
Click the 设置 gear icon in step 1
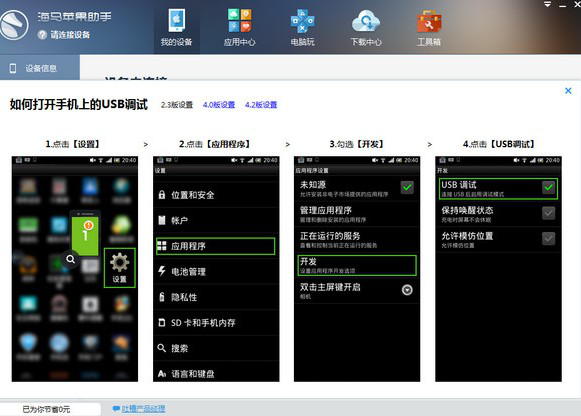pos(120,268)
